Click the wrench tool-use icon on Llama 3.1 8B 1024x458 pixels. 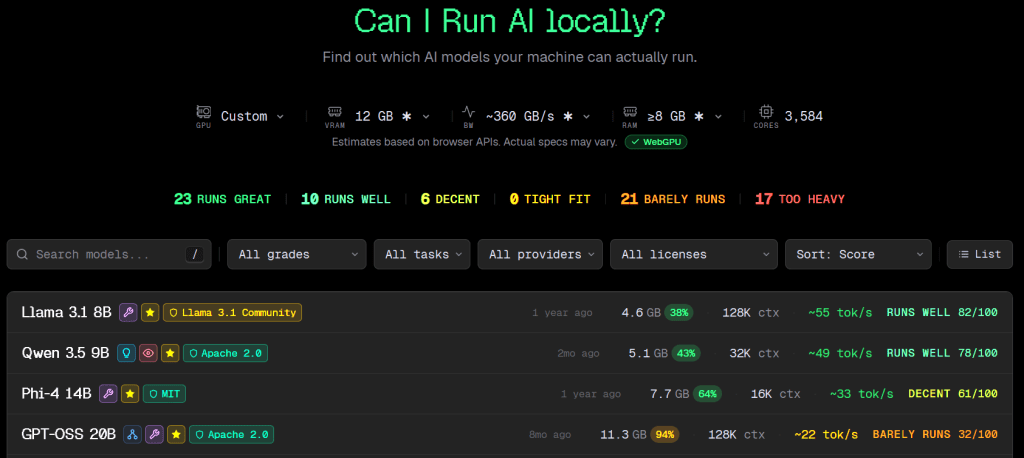[128, 312]
